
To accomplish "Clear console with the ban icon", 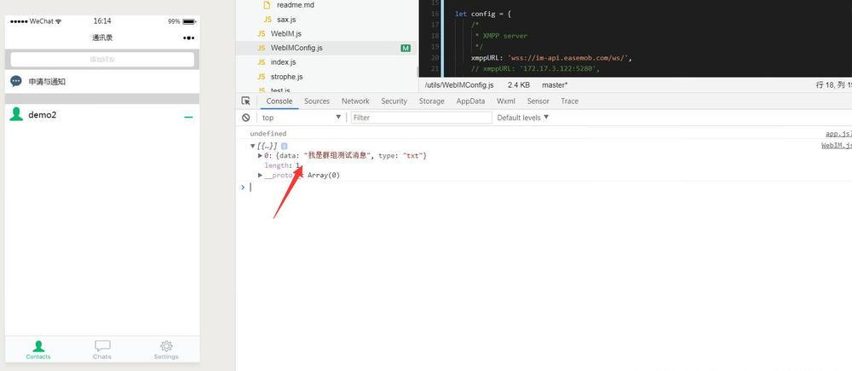I will (246, 118).
